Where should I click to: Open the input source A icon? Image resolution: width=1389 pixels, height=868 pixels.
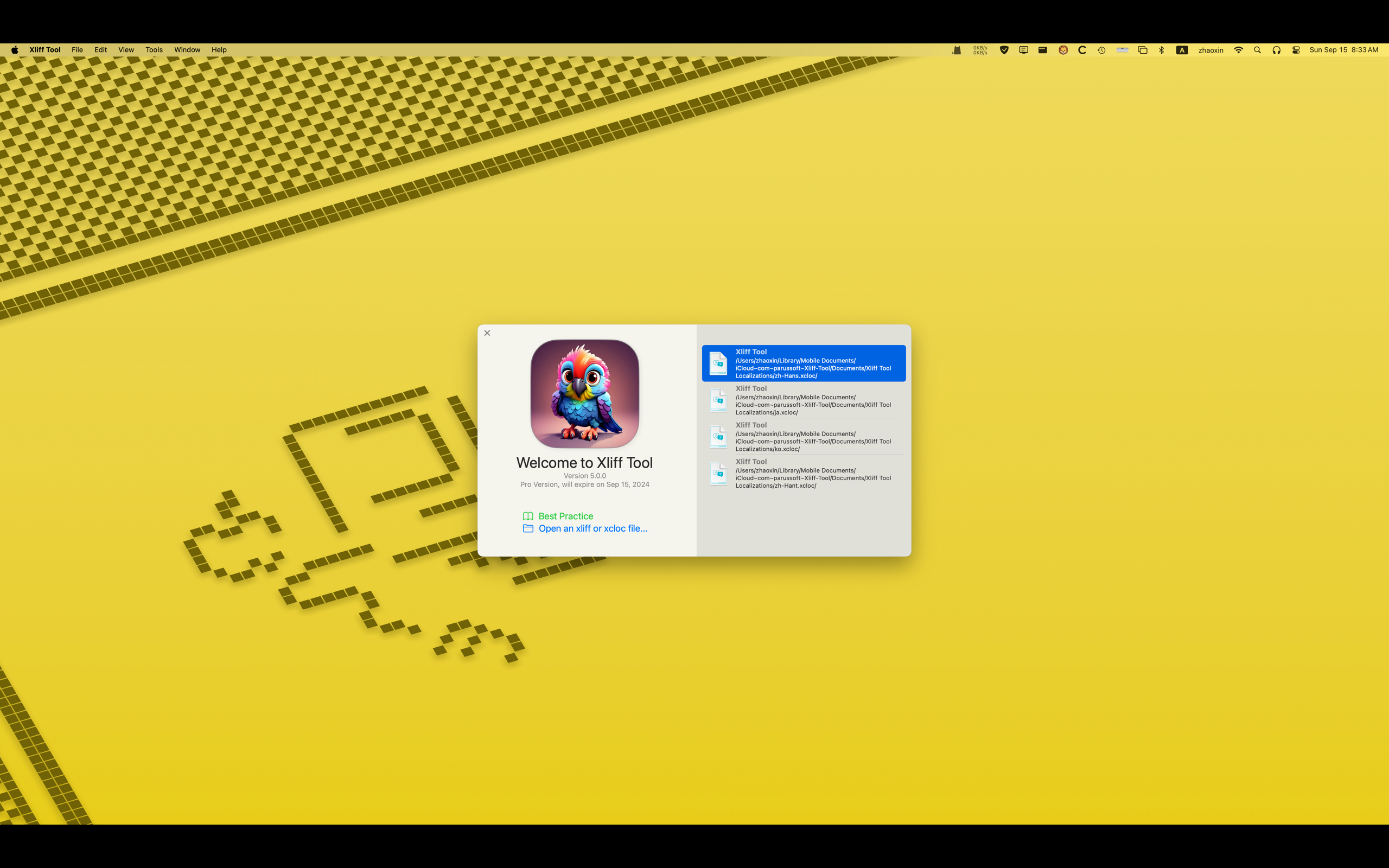point(1182,50)
